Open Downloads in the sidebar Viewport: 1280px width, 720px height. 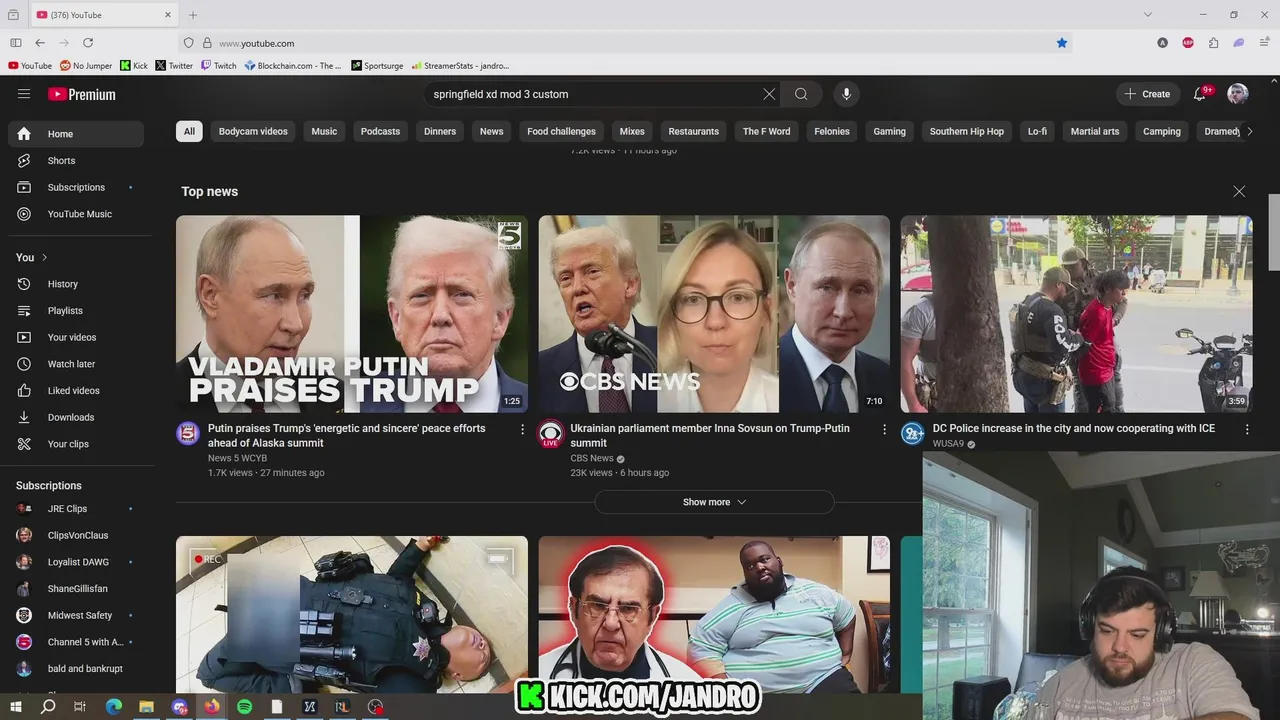[76, 417]
